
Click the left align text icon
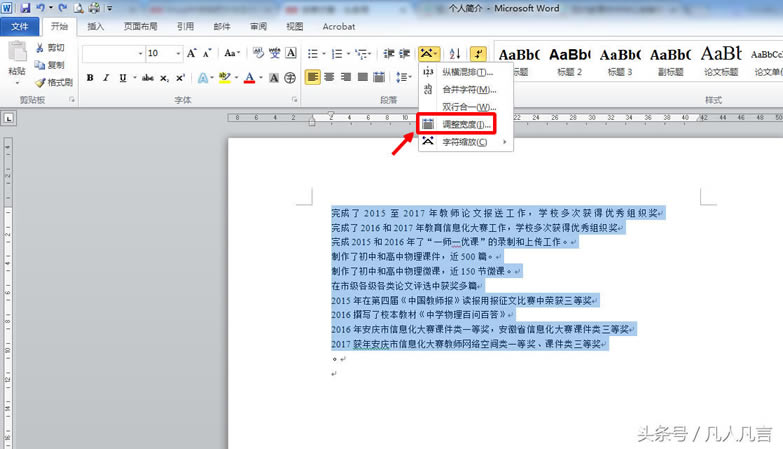coord(313,78)
